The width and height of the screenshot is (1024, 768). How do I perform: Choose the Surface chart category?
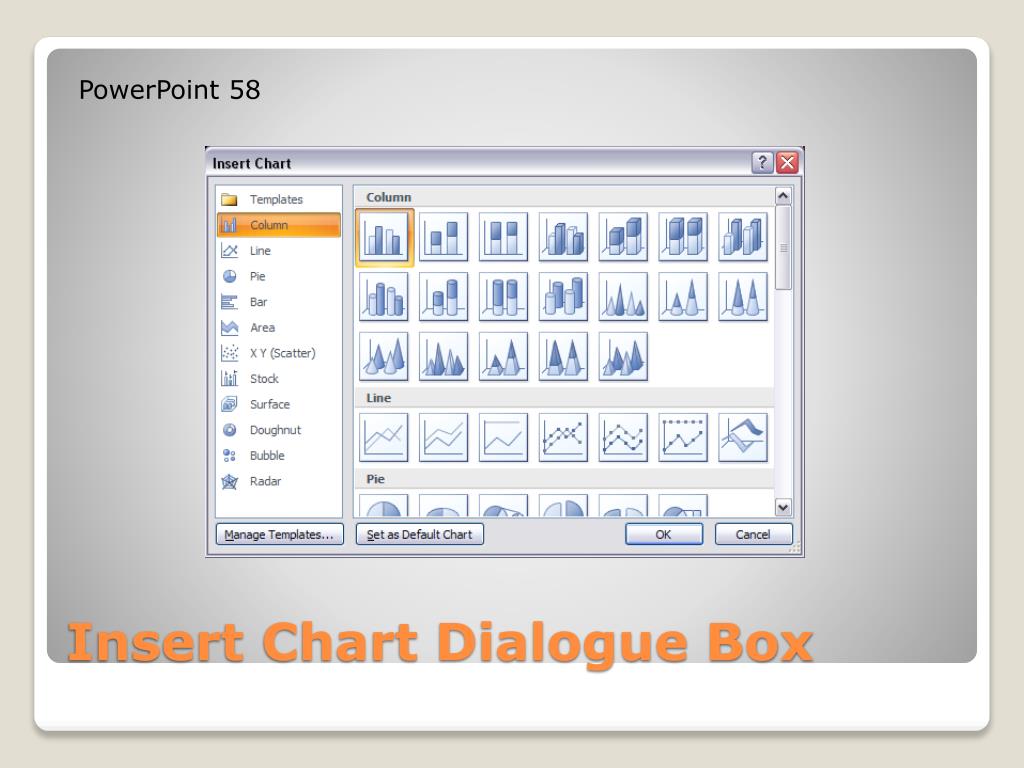(x=279, y=404)
